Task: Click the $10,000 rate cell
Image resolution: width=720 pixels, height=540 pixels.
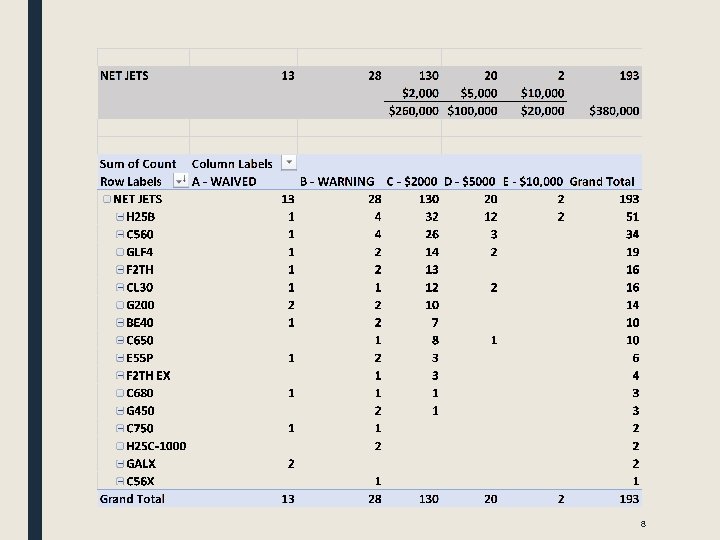Action: pyautogui.click(x=542, y=93)
